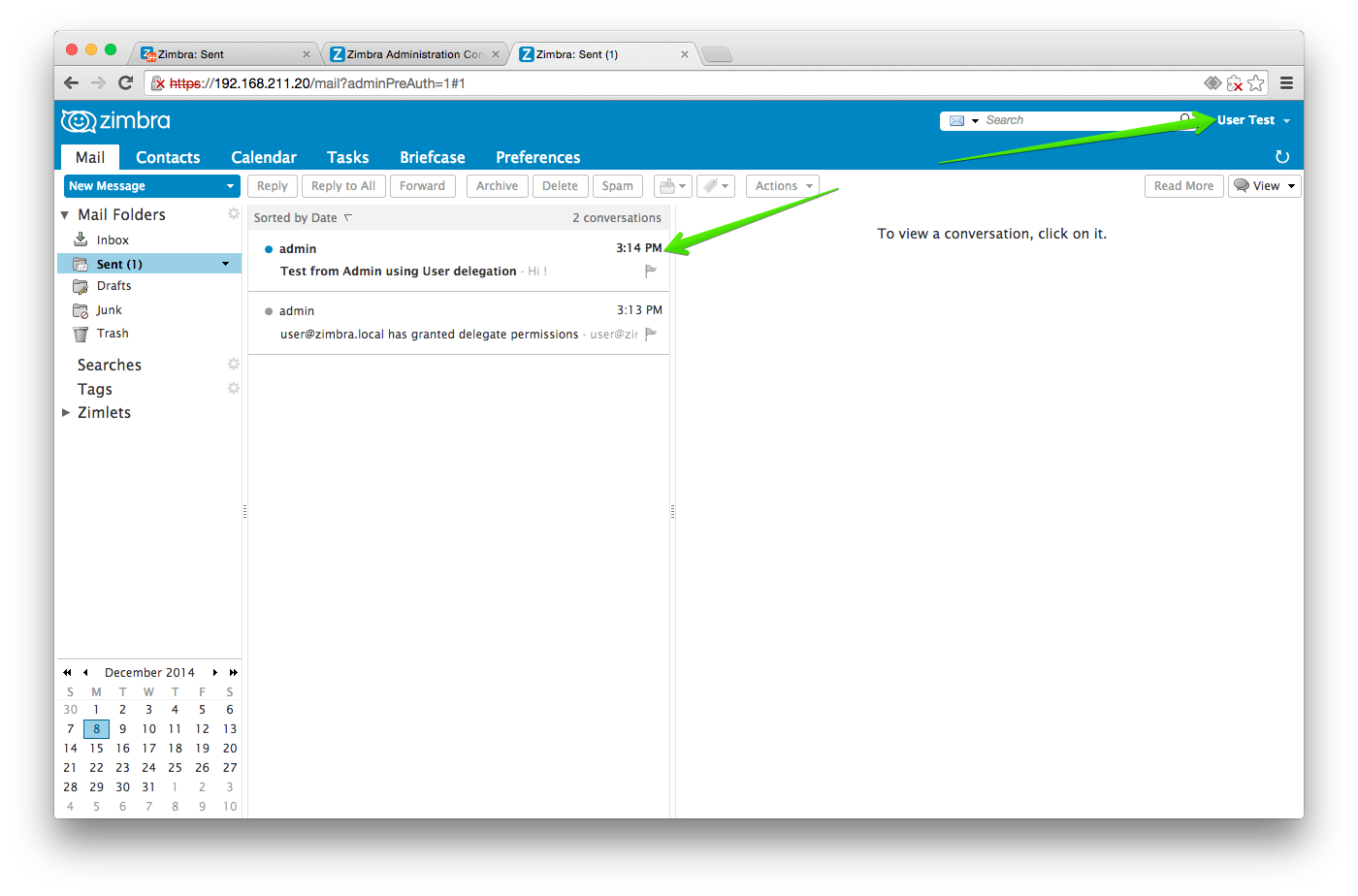Open the Actions dropdown menu
The width and height of the screenshot is (1358, 896).
click(783, 186)
